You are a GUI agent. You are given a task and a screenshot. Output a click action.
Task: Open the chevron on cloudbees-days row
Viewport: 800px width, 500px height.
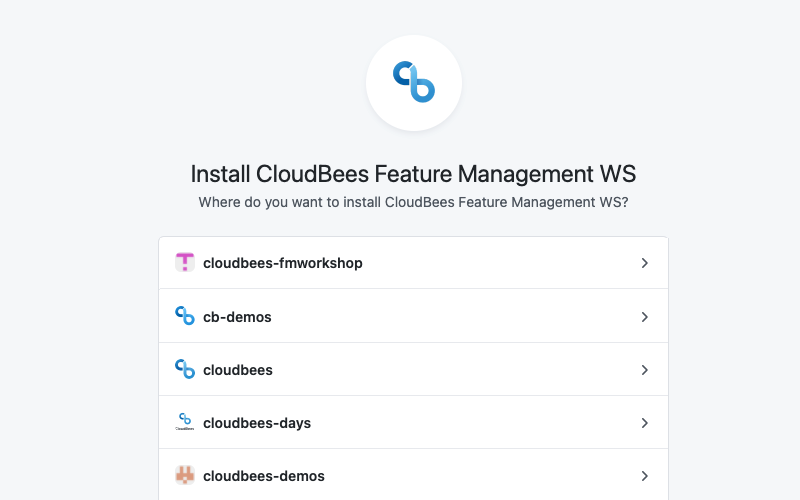click(644, 423)
